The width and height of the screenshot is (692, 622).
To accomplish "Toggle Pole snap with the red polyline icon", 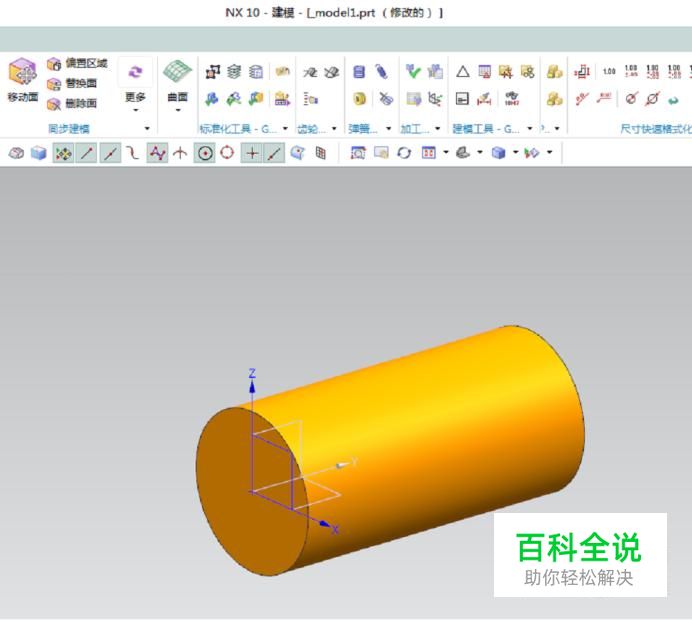I will tap(158, 153).
